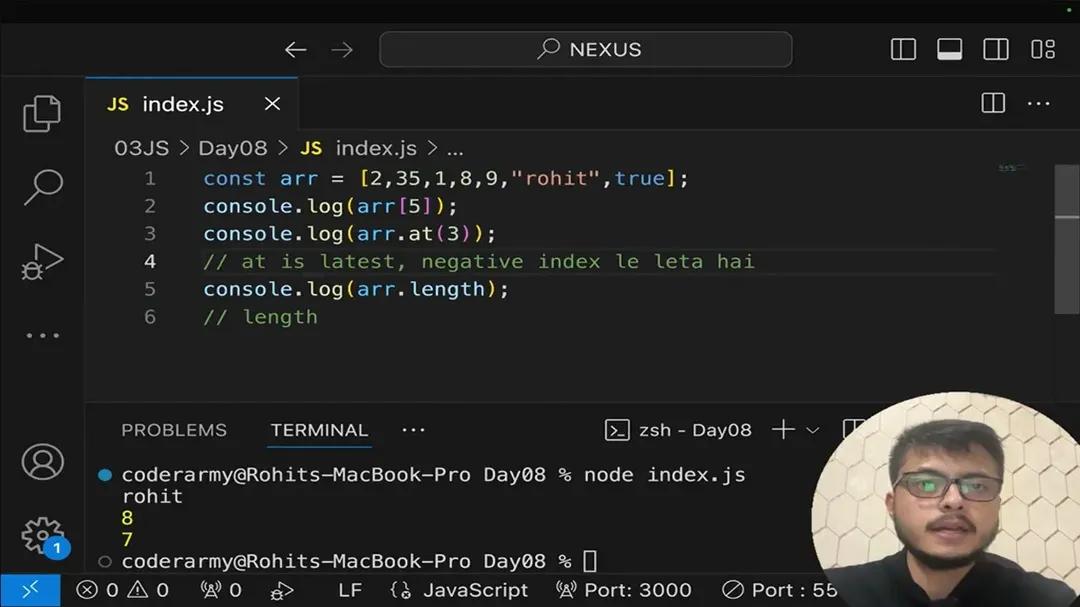Viewport: 1080px width, 607px height.
Task: Click ports forwarded indicator showing 0
Action: click(x=221, y=590)
